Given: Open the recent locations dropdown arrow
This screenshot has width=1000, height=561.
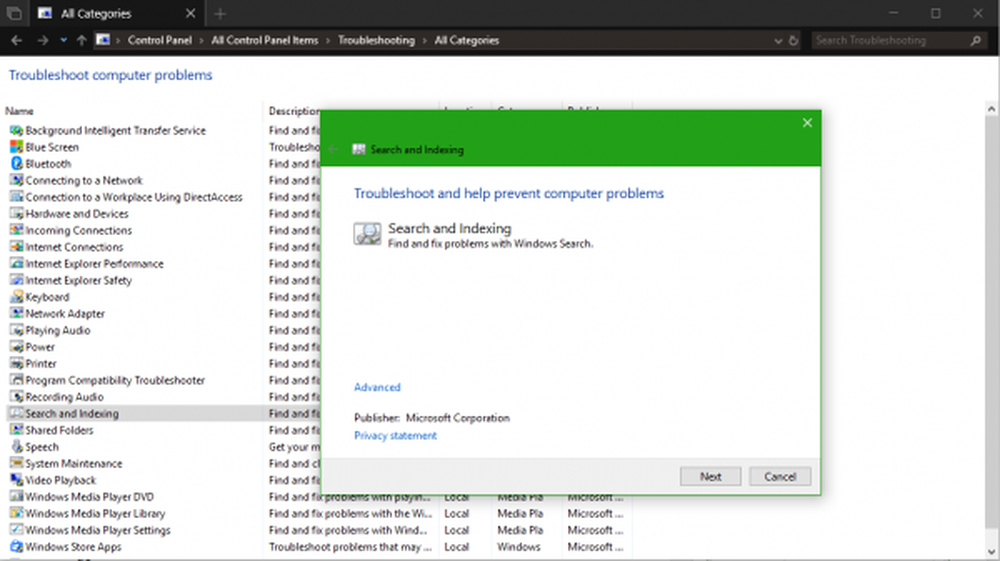Looking at the screenshot, I should pos(63,41).
